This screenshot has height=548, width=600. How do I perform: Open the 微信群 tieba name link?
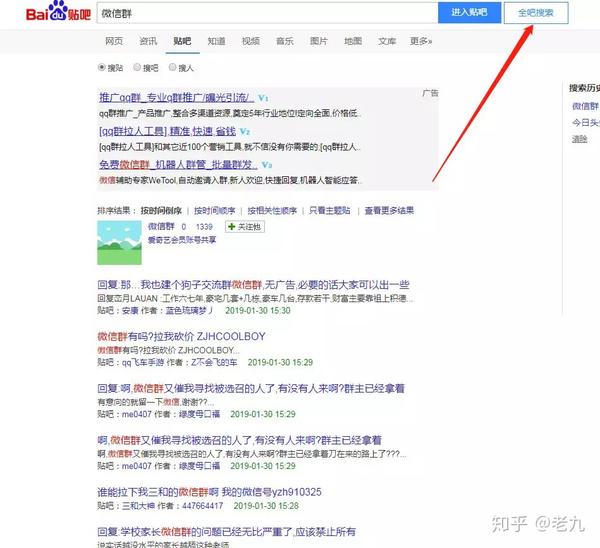click(161, 227)
